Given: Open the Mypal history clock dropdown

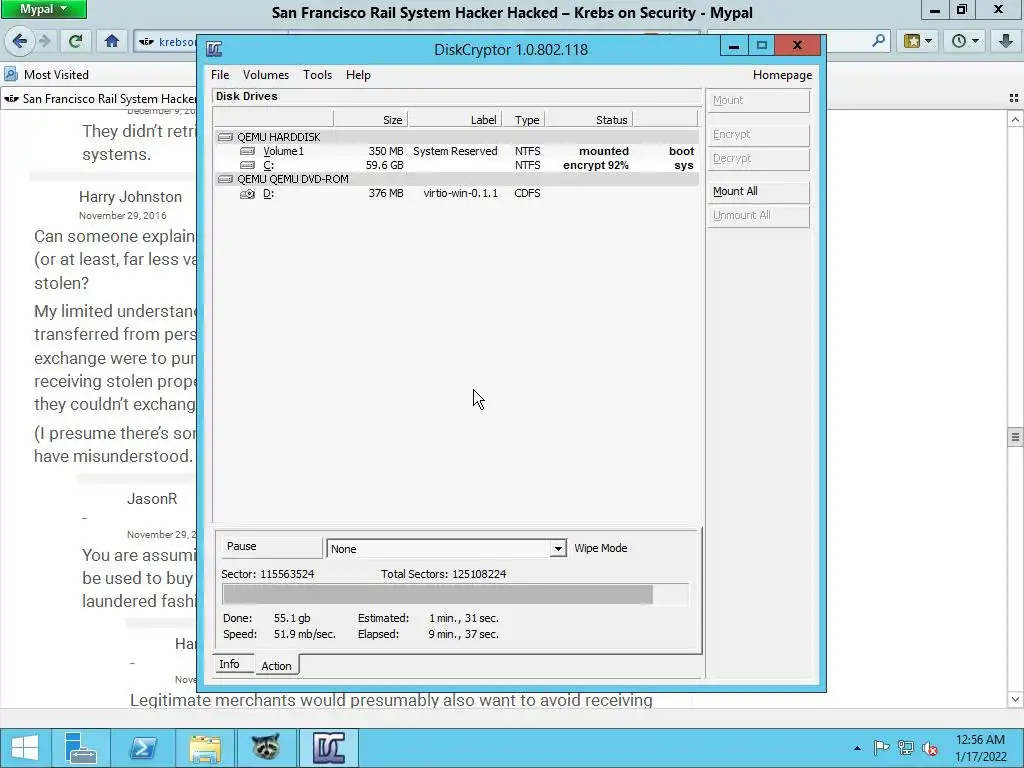Looking at the screenshot, I should [x=965, y=41].
